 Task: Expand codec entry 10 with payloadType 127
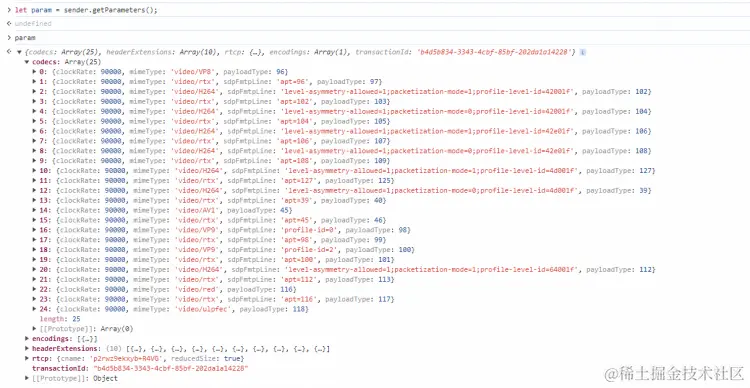34,171
